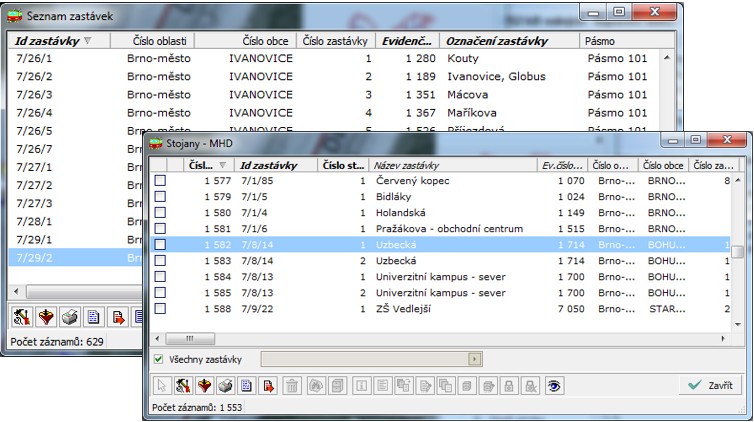The width and height of the screenshot is (754, 422).
Task: Select the Uzbecká row with number 1 582
Action: [440, 245]
